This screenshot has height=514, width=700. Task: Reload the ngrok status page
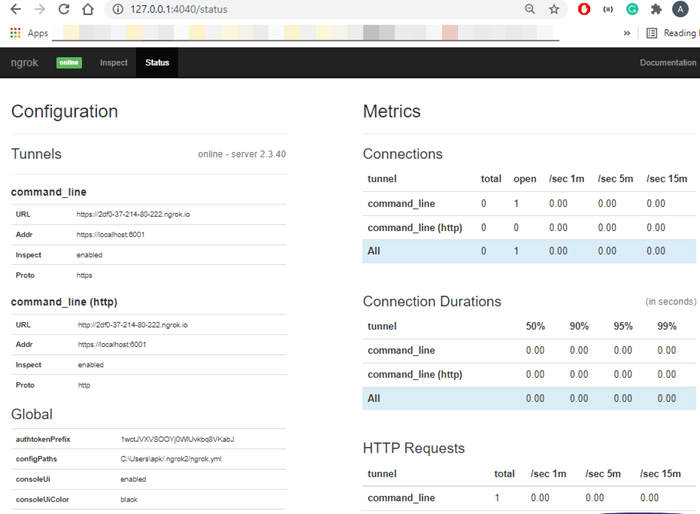pyautogui.click(x=64, y=9)
